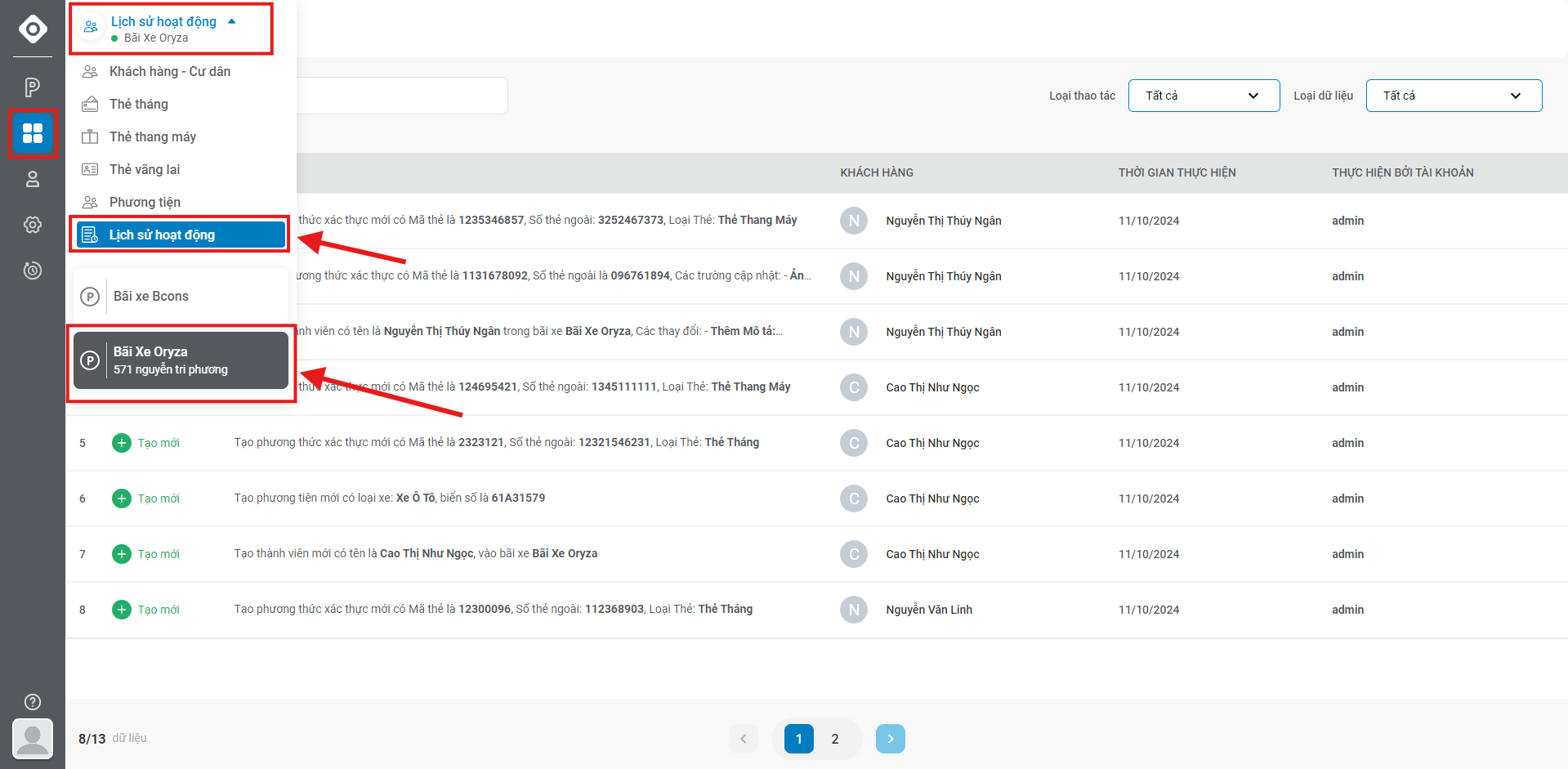
Task: Open the help question mark icon
Action: [33, 702]
